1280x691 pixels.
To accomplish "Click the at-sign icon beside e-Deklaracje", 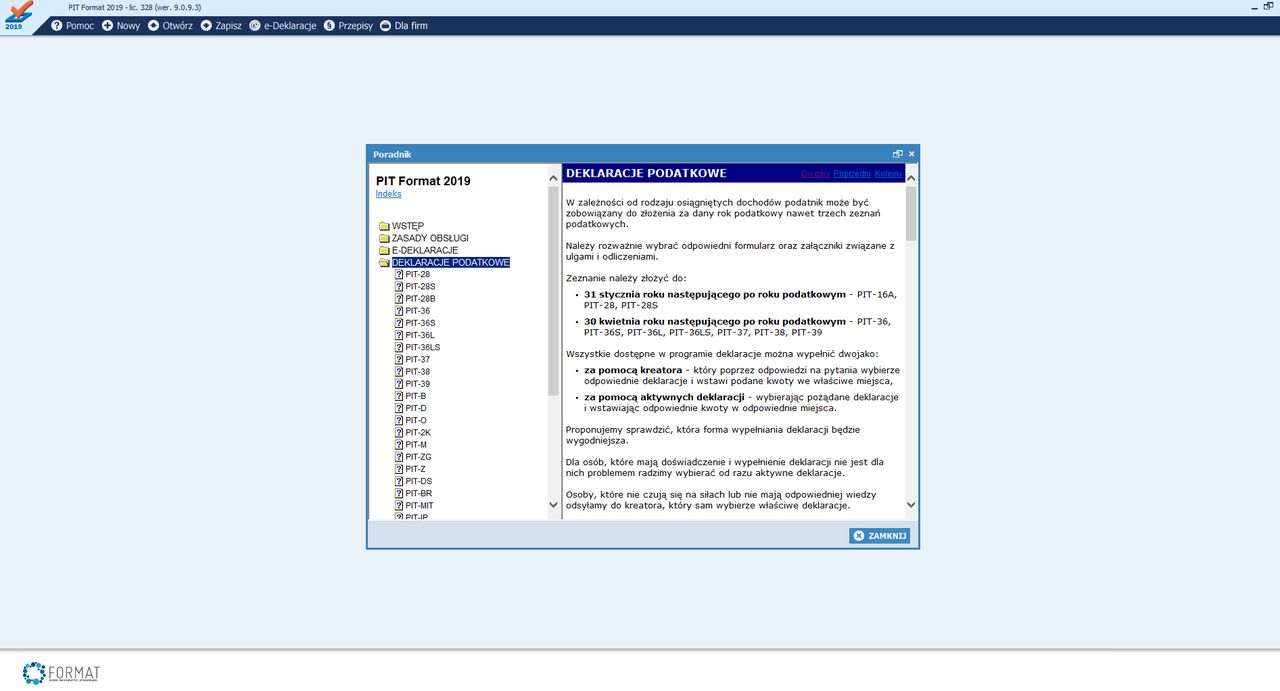I will tap(255, 26).
